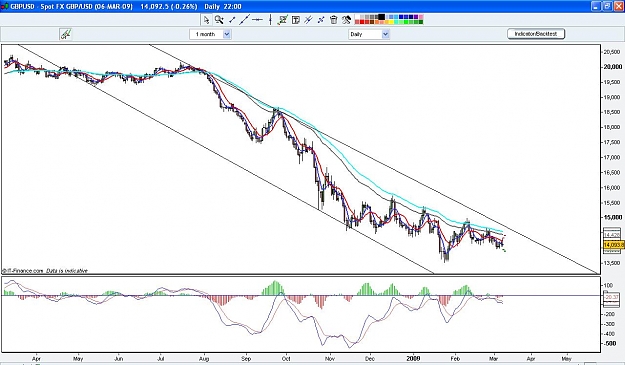The height and width of the screenshot is (365, 625).
Task: Click the 20,000 price axis label
Action: click(613, 67)
